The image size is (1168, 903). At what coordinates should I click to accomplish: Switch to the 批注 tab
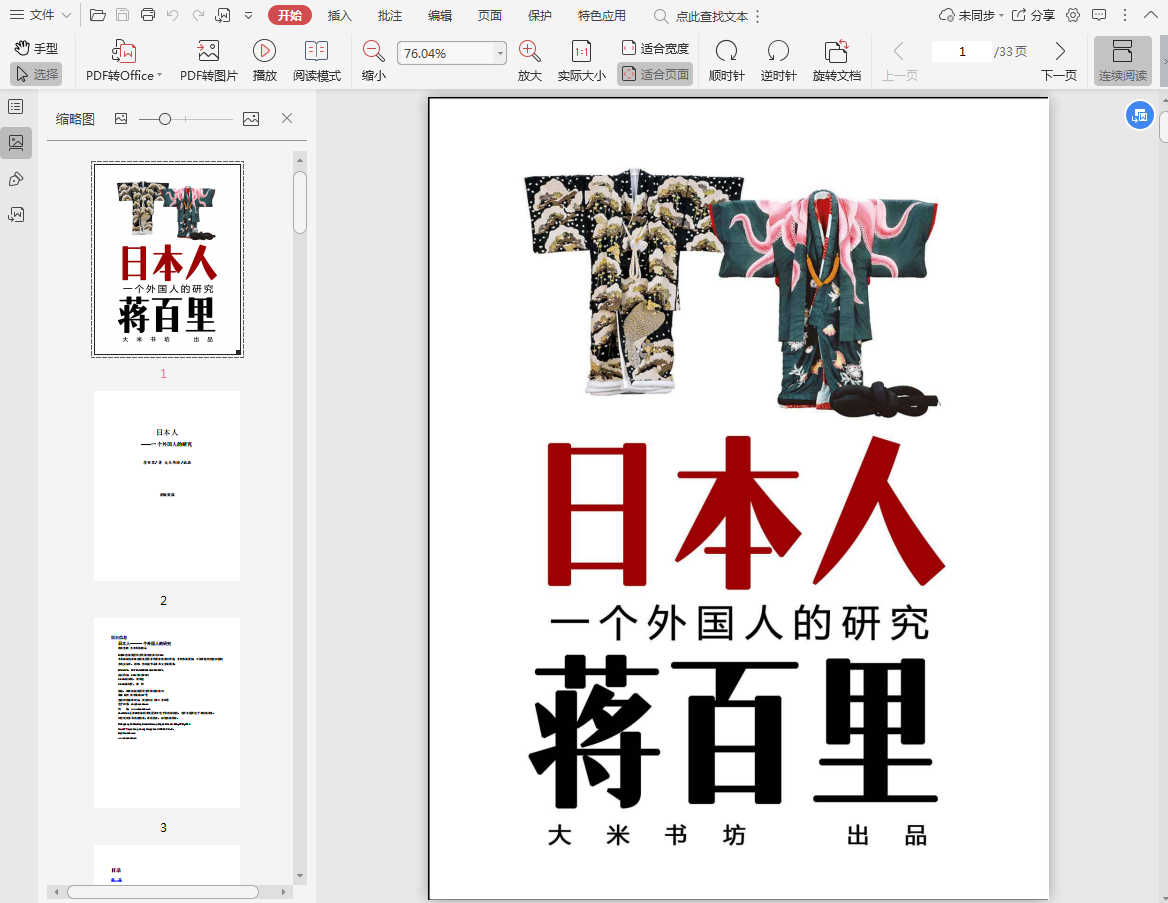pyautogui.click(x=390, y=15)
